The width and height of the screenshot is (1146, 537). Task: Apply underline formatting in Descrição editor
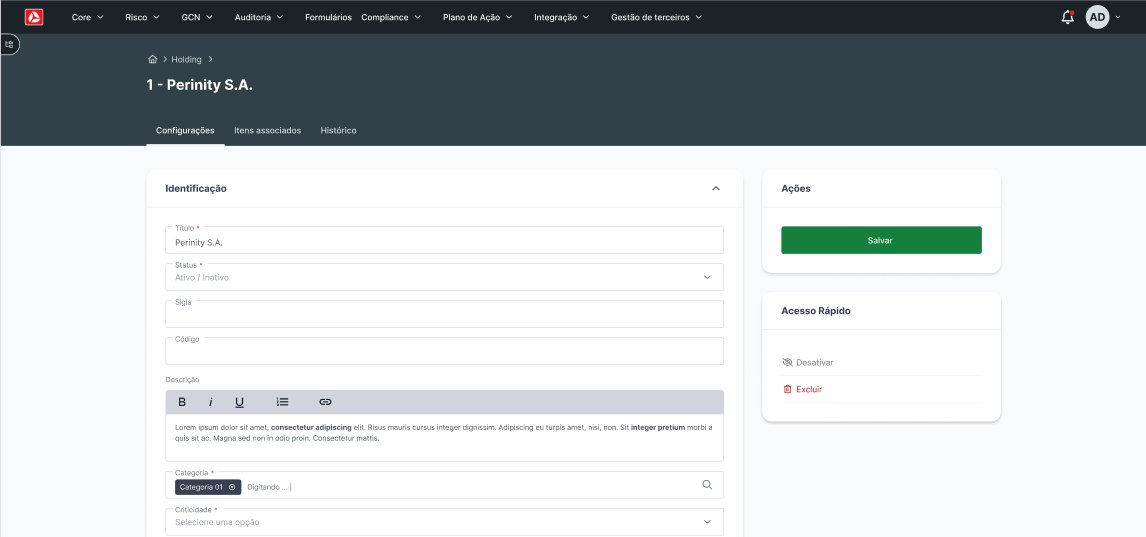click(239, 402)
